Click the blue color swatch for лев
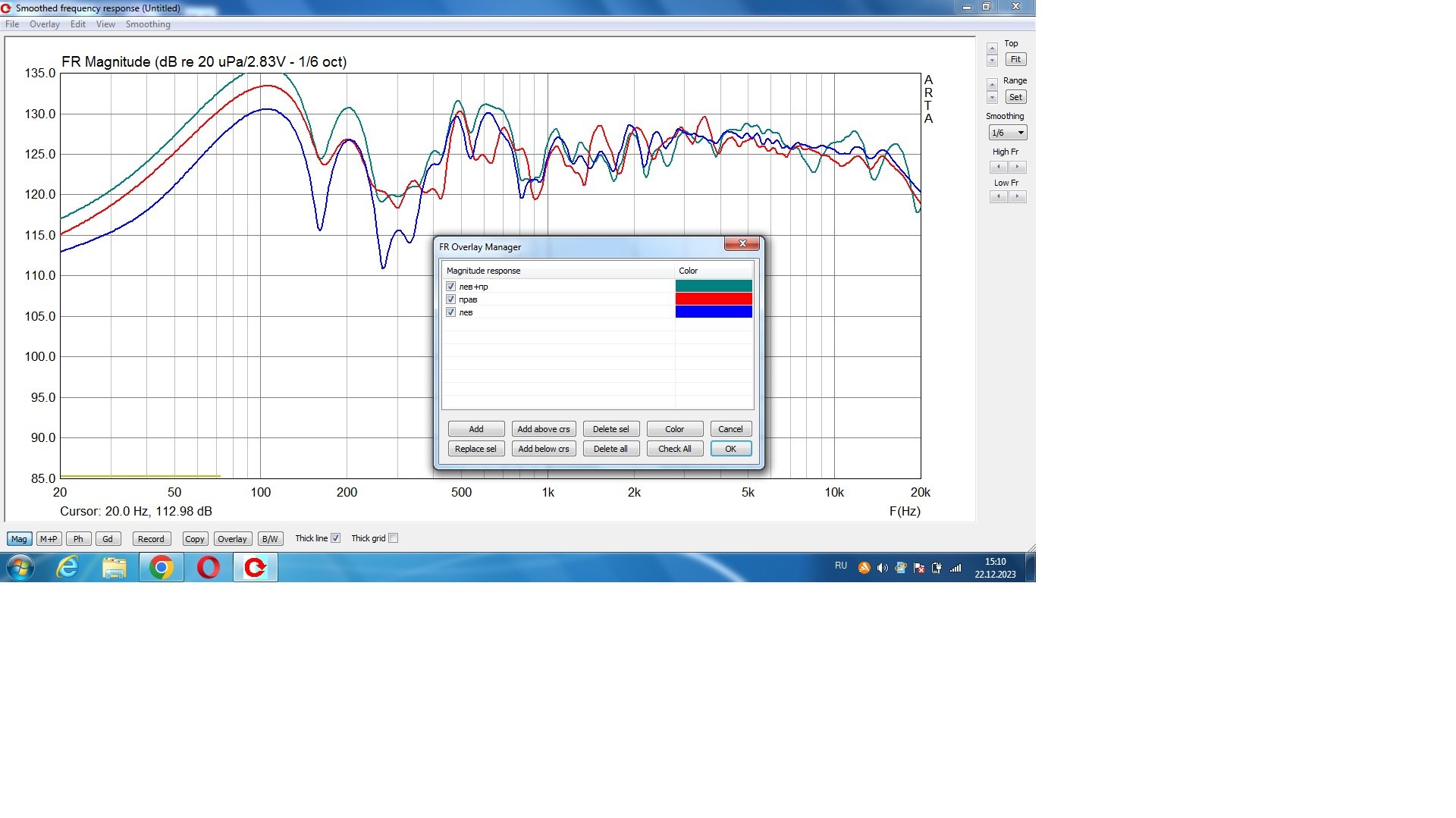The width and height of the screenshot is (1456, 818). (x=714, y=312)
